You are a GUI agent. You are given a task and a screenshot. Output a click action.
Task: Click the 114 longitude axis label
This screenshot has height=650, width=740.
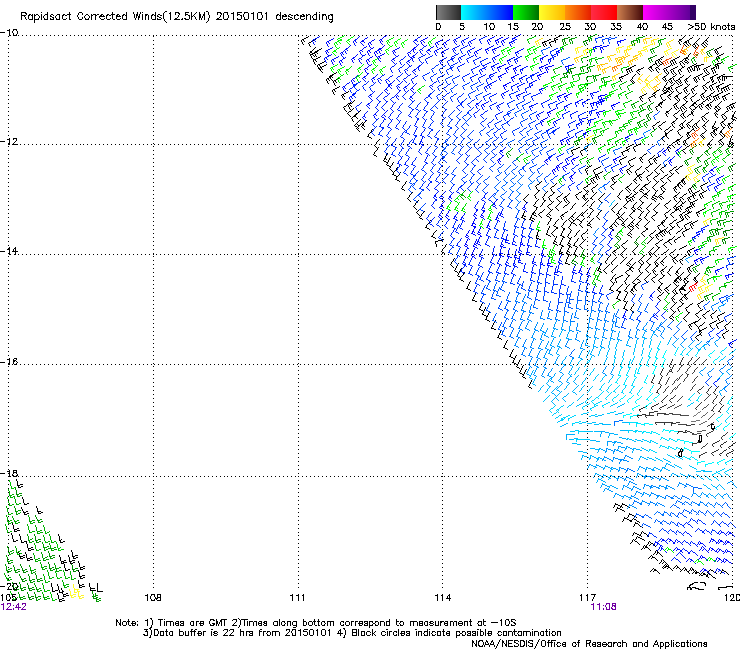click(x=443, y=598)
